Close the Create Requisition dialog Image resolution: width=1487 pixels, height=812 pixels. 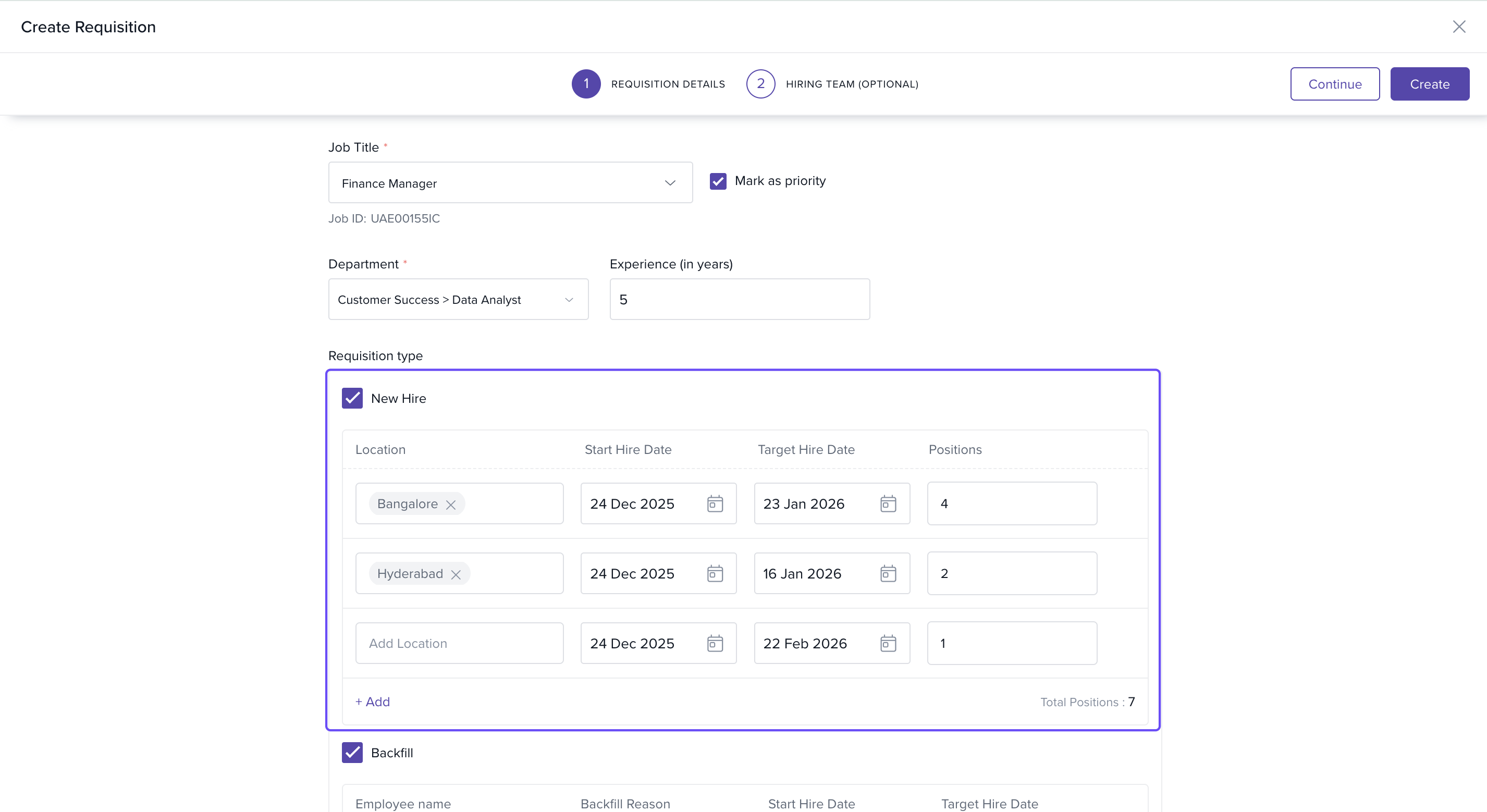[x=1459, y=27]
